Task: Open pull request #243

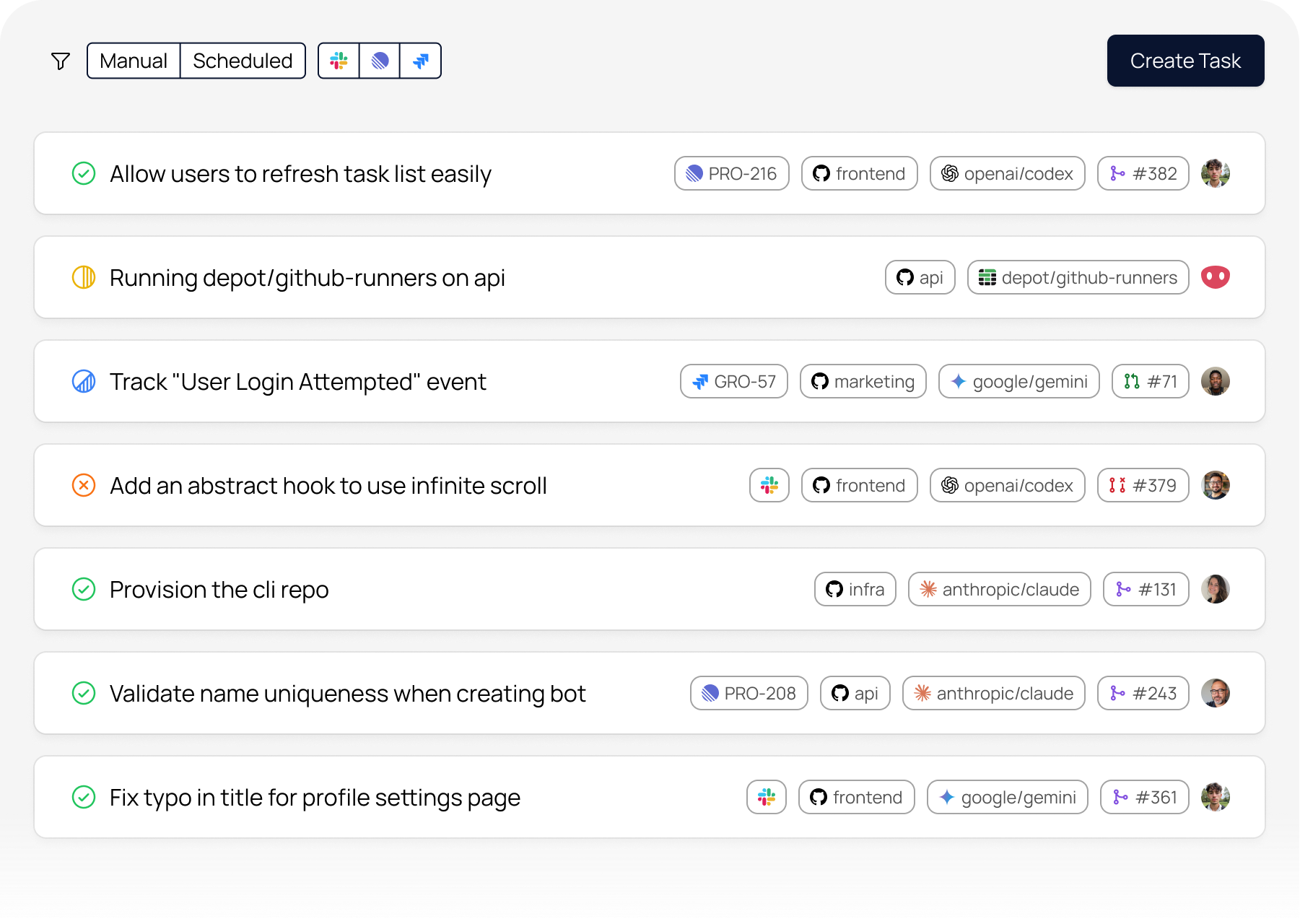Action: point(1143,693)
